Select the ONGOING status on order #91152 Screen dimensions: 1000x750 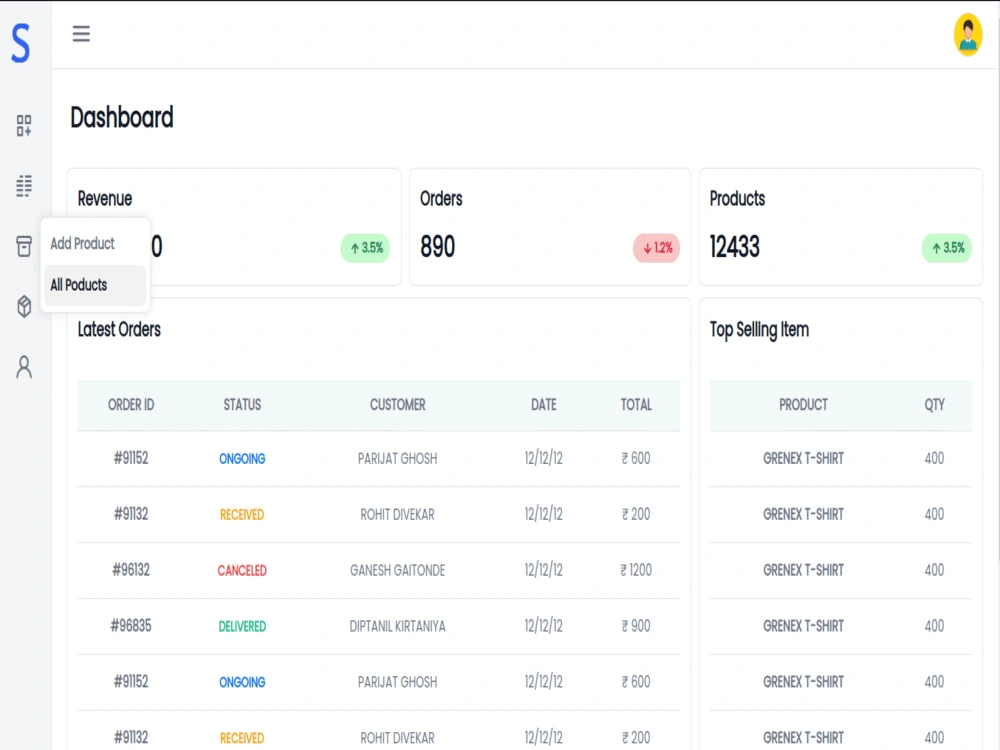[x=241, y=458]
